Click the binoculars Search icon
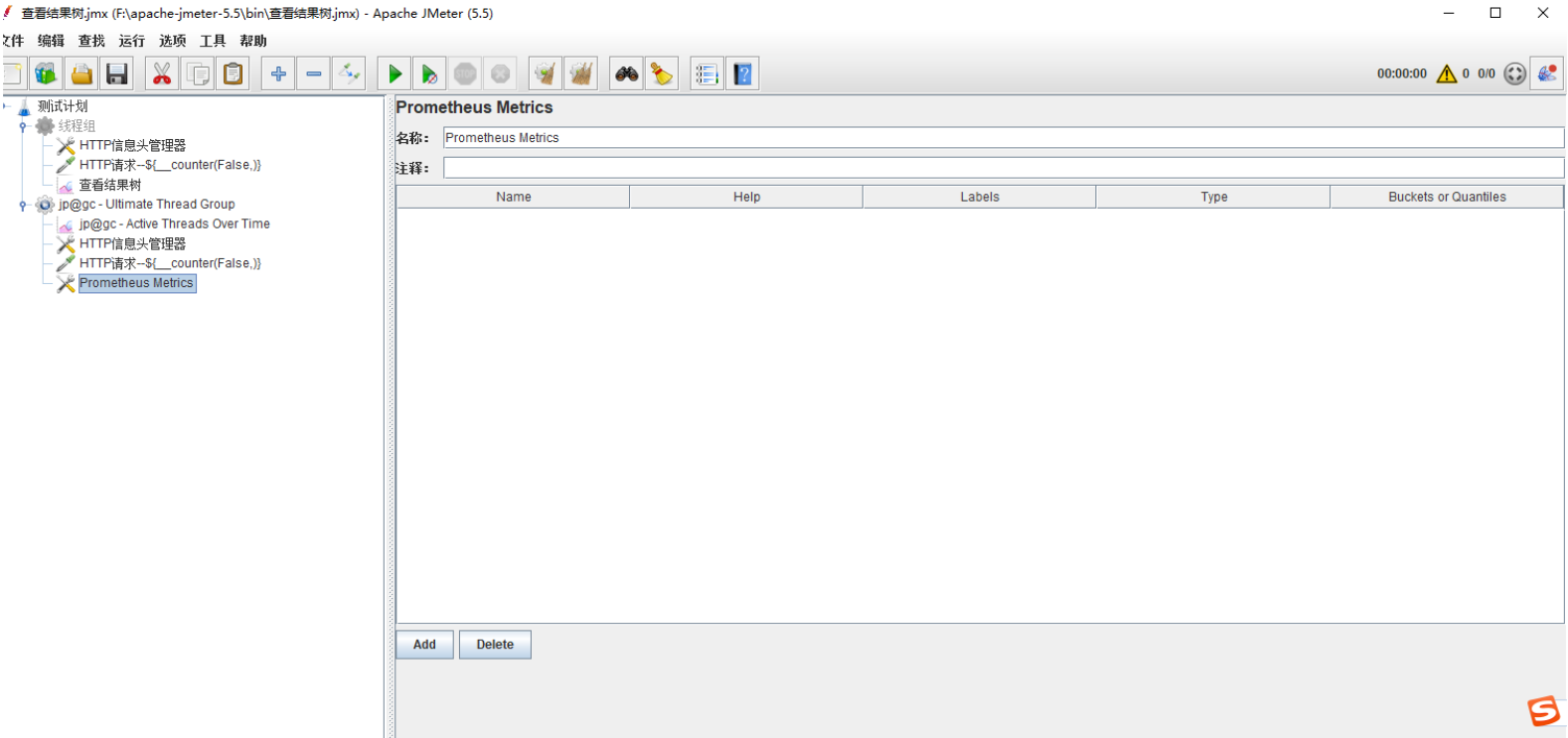Image resolution: width=1568 pixels, height=738 pixels. 626,74
